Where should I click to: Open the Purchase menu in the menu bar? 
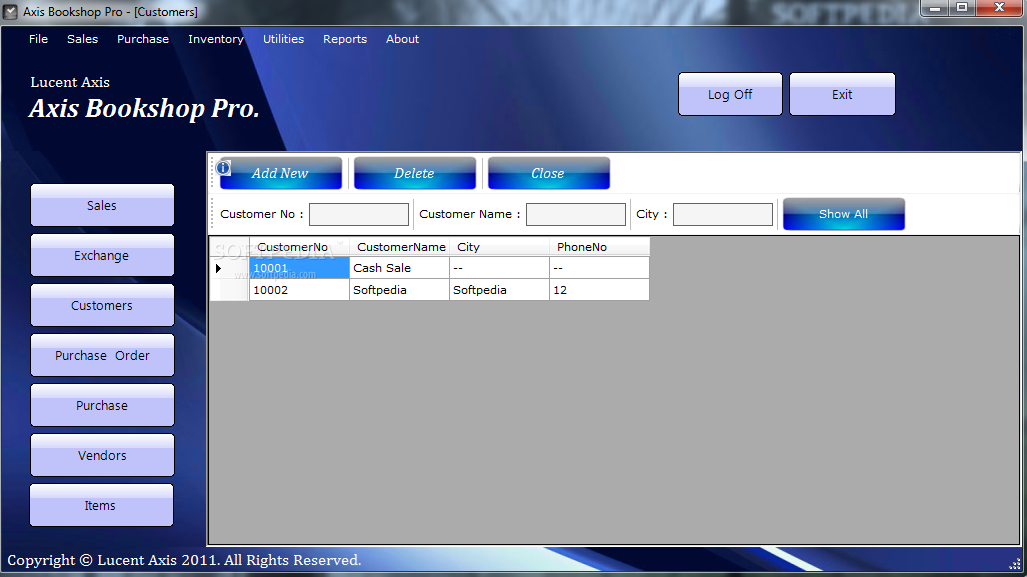point(143,39)
